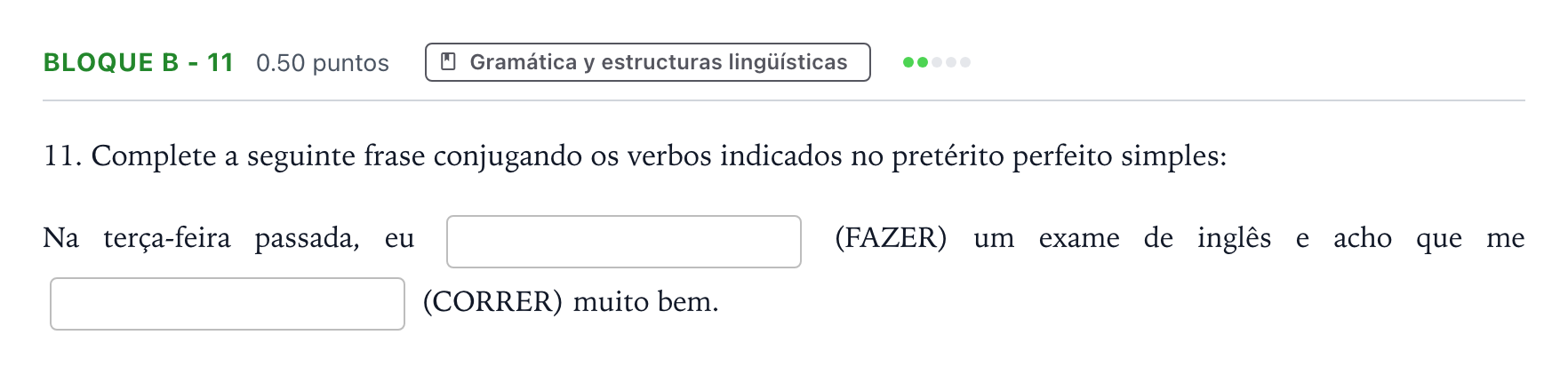Click the first green difficulty dot
This screenshot has width=1568, height=375.
(x=908, y=62)
